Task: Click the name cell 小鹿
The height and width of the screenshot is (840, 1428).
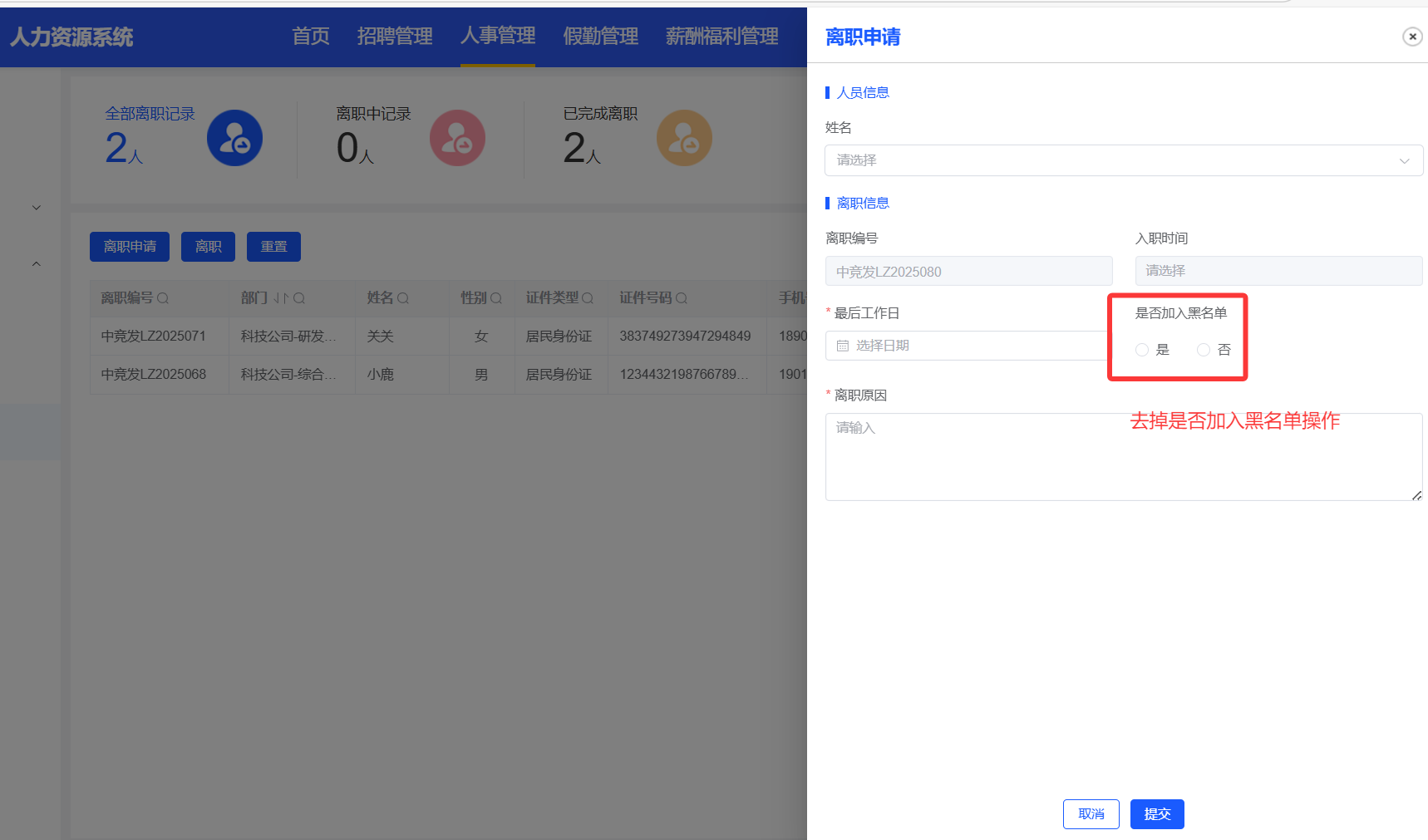Action: (380, 375)
